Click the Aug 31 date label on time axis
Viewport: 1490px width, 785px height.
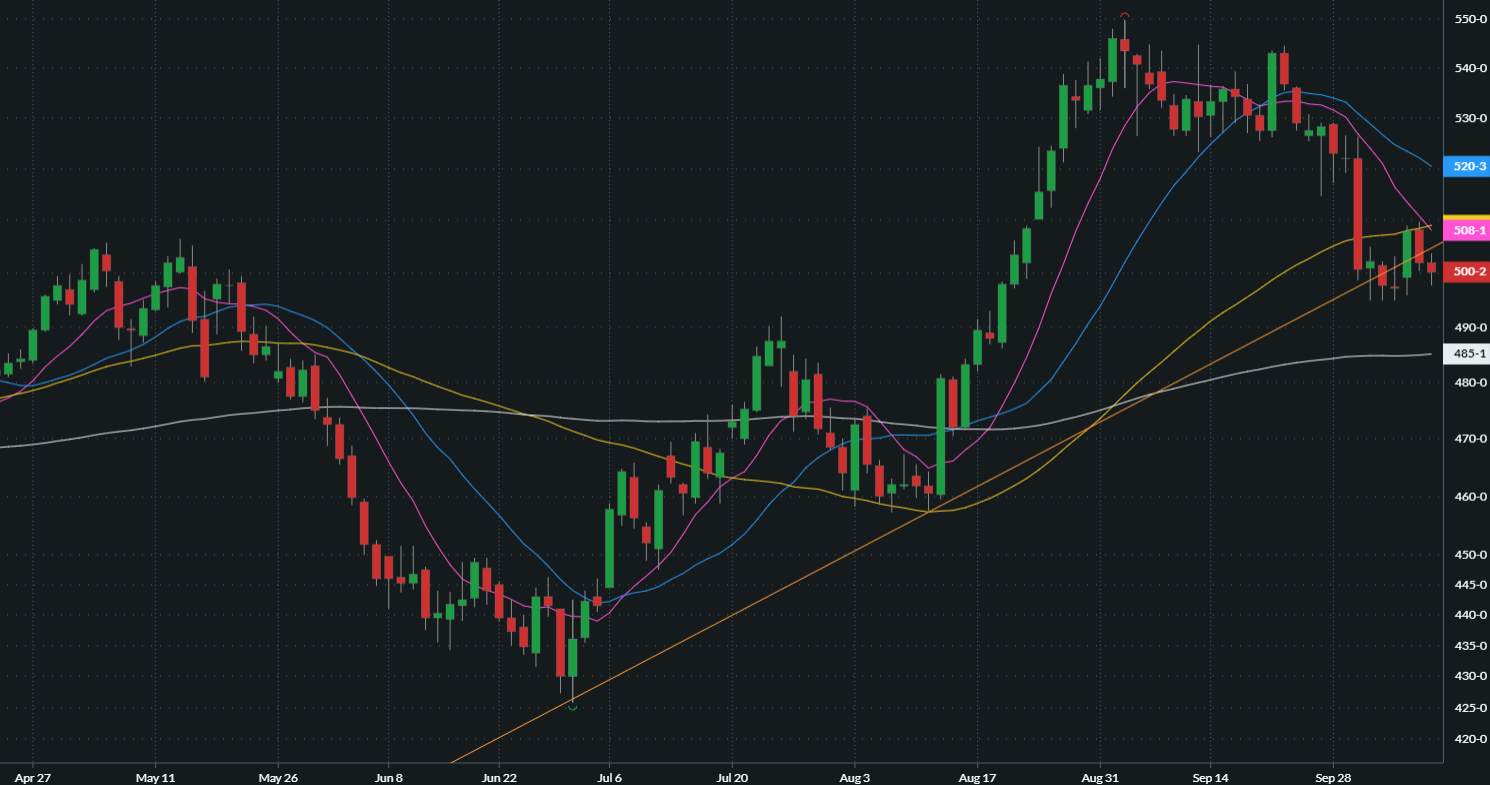(x=1099, y=776)
